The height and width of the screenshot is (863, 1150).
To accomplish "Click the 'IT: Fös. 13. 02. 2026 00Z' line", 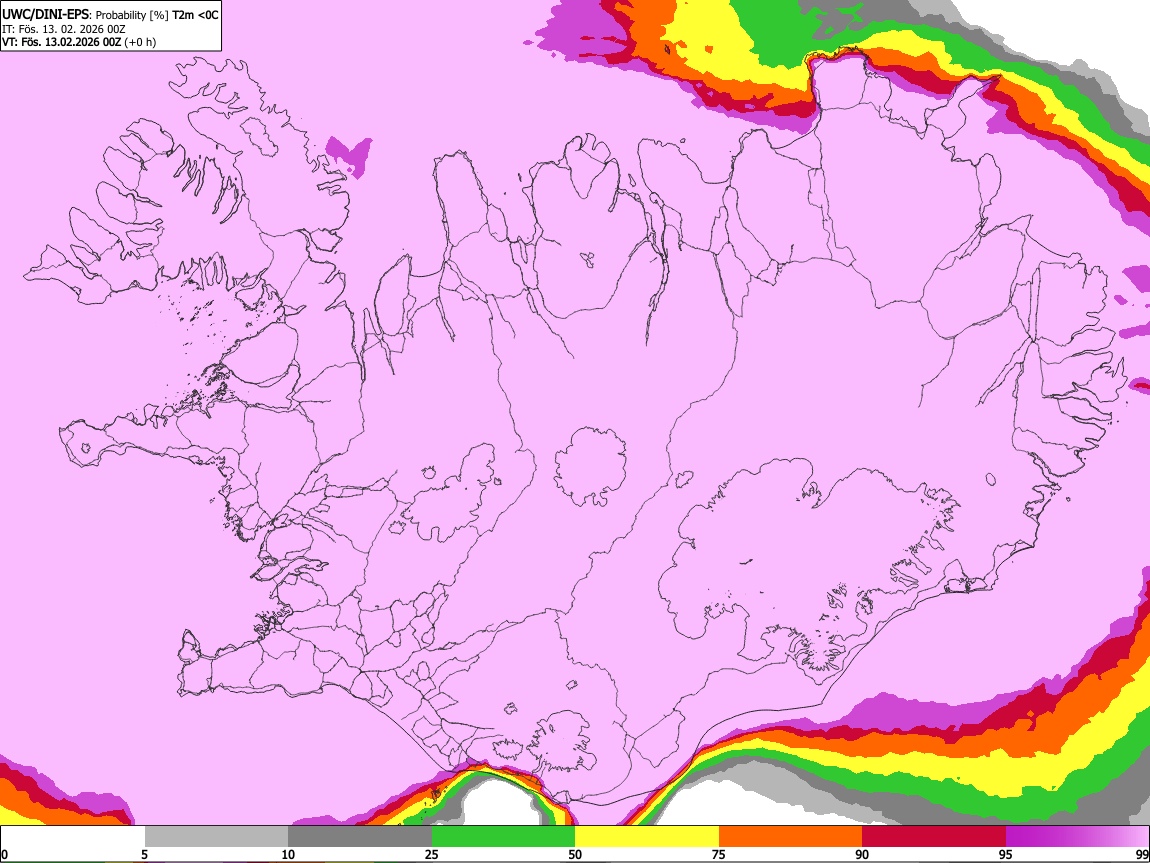I will point(64,29).
